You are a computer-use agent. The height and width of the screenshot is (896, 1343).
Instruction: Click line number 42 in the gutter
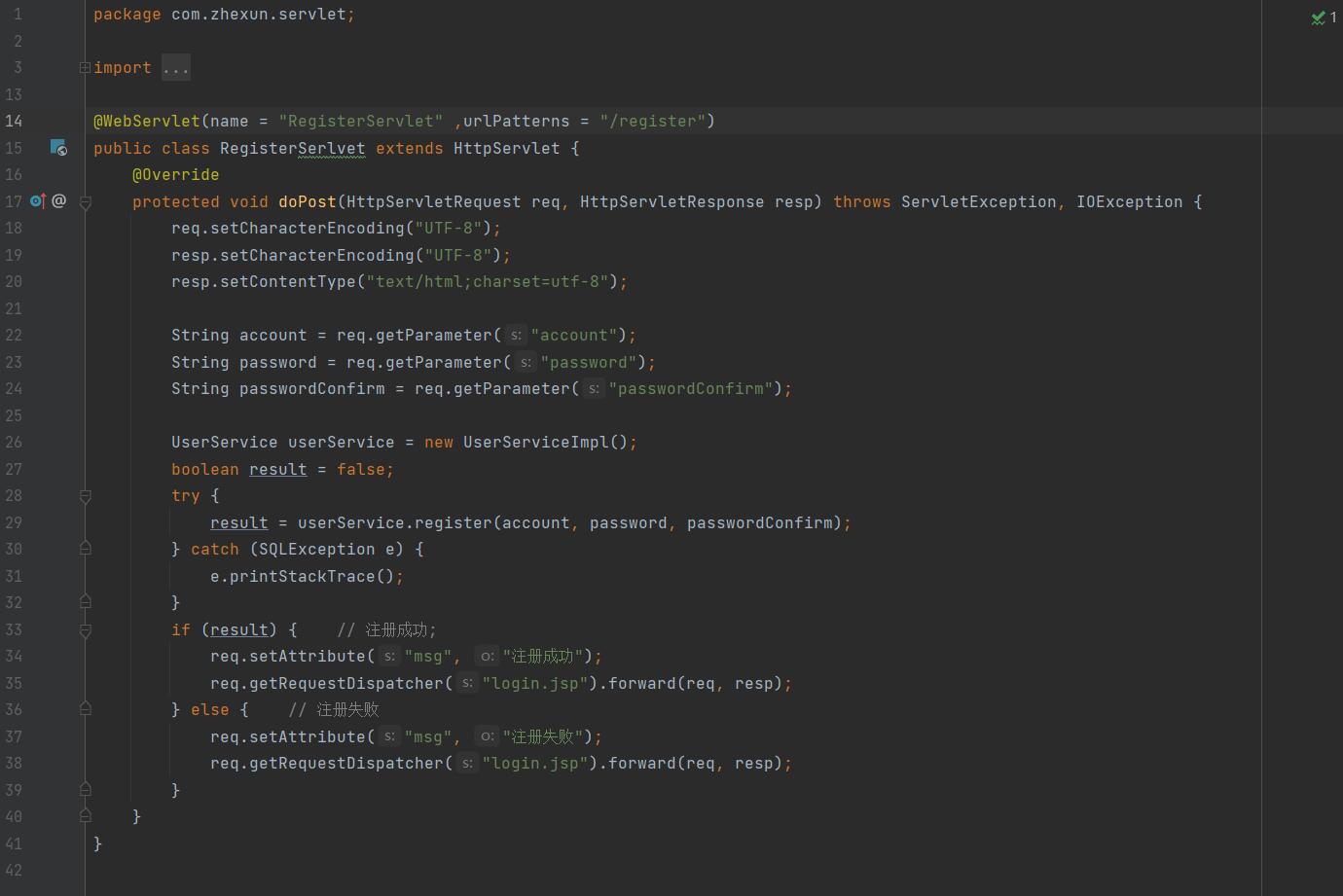14,871
